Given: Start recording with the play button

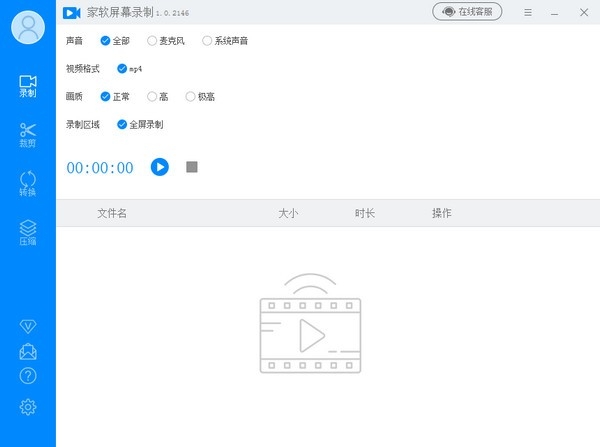Looking at the screenshot, I should click(x=160, y=167).
